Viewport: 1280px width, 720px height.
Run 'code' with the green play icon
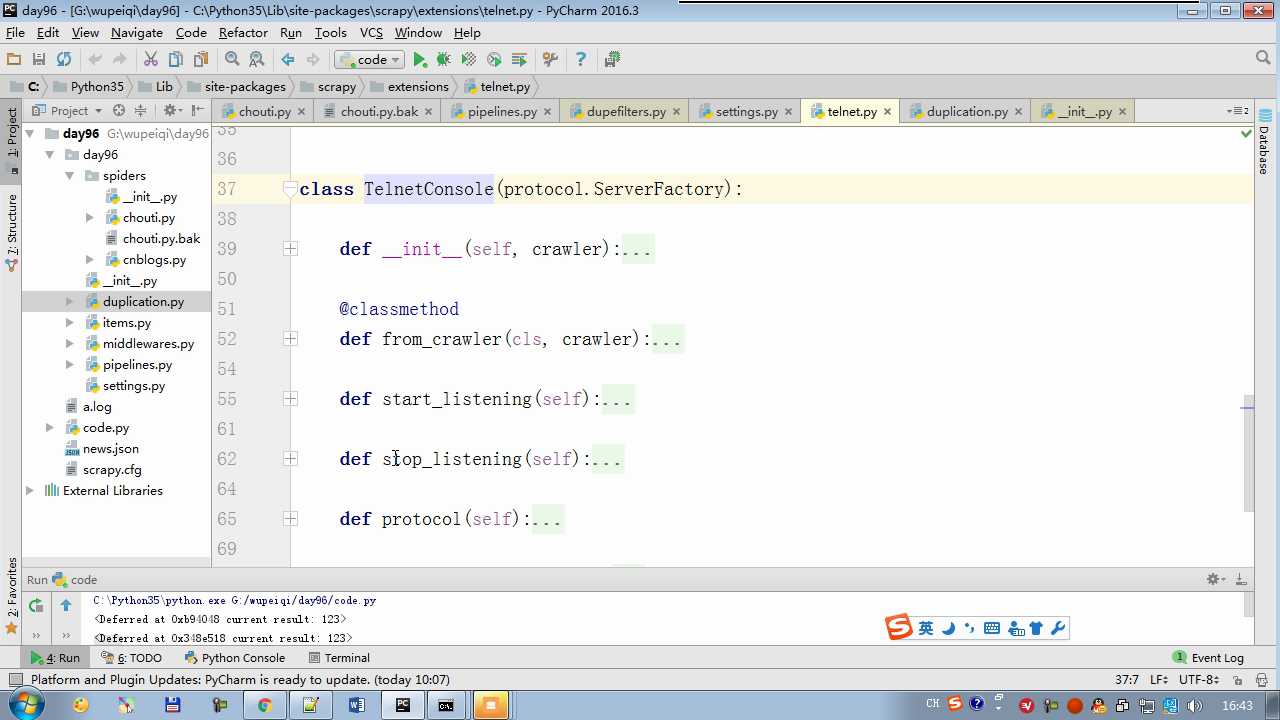click(420, 59)
